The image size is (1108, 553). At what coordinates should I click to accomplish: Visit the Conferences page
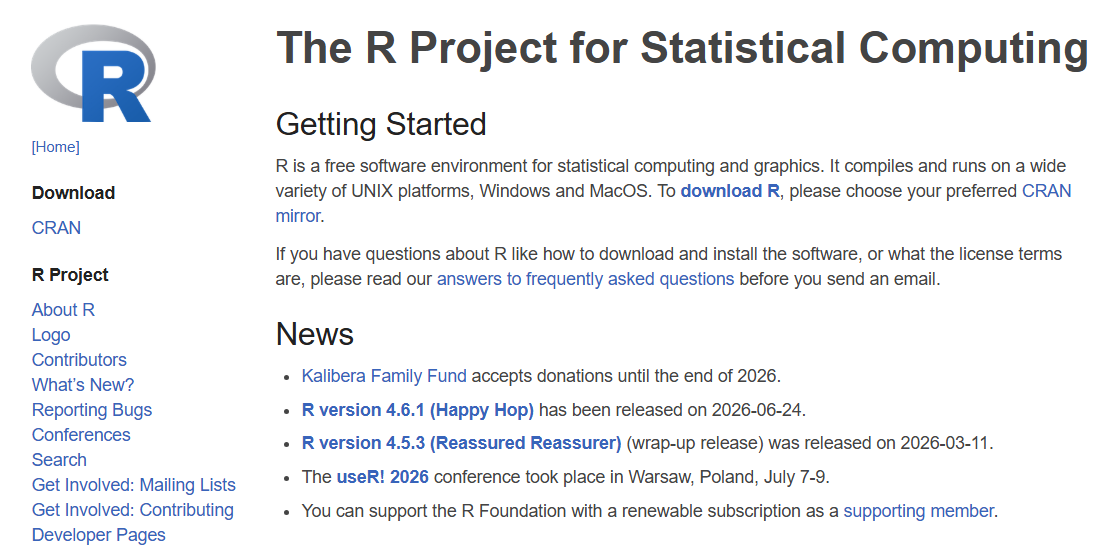pos(81,435)
